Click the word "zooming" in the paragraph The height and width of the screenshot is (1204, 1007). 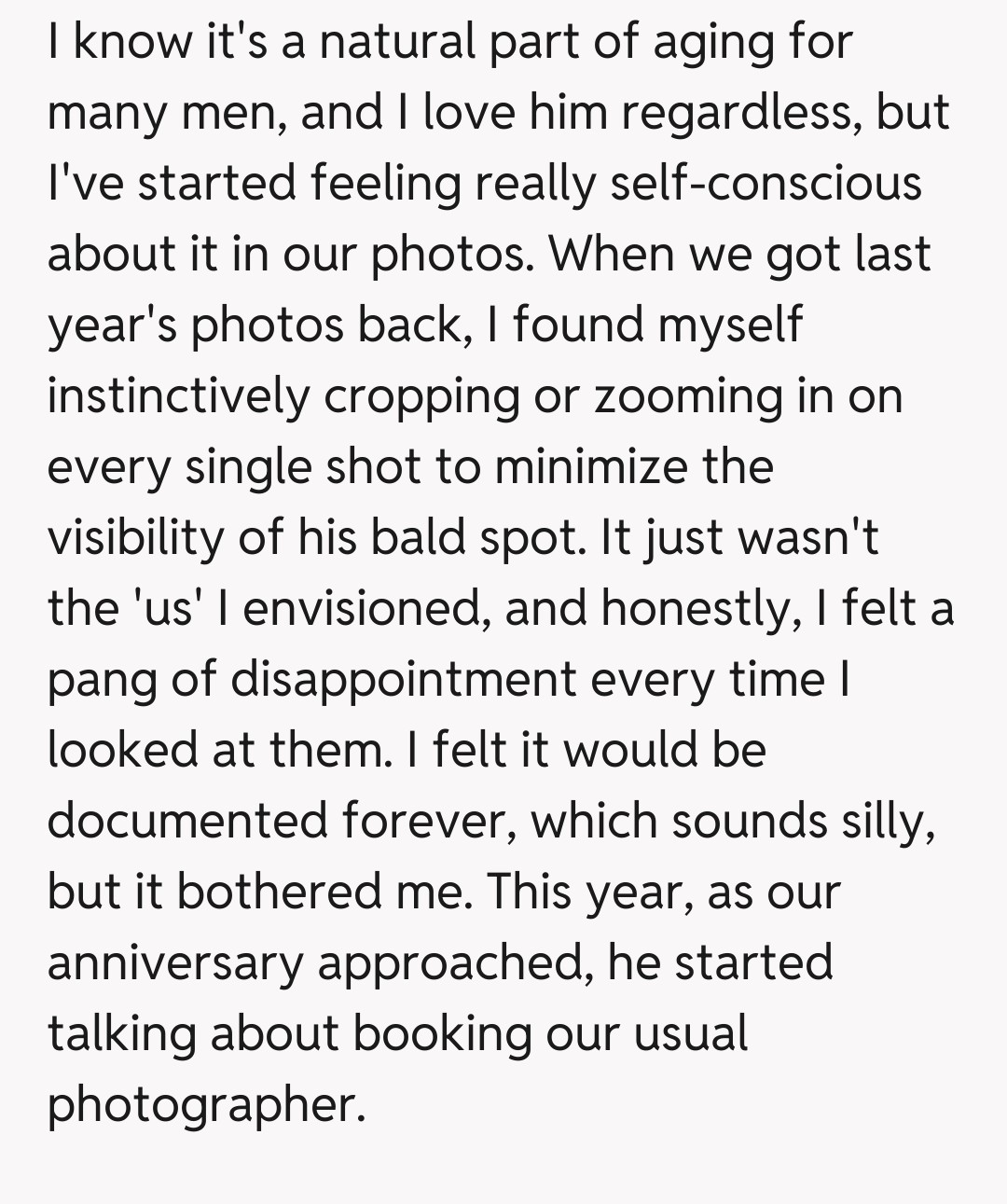(689, 395)
